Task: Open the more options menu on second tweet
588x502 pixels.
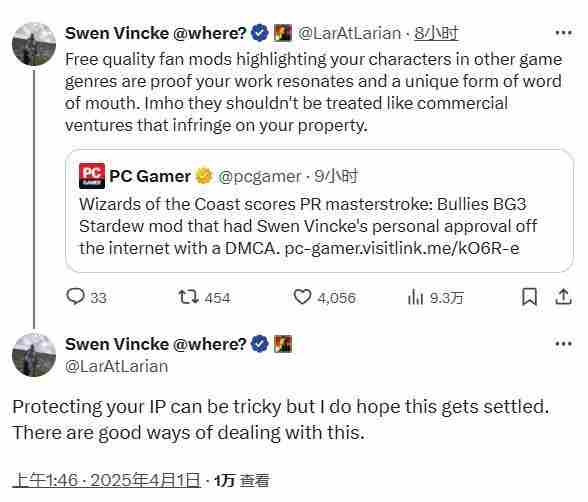Action: pyautogui.click(x=564, y=344)
